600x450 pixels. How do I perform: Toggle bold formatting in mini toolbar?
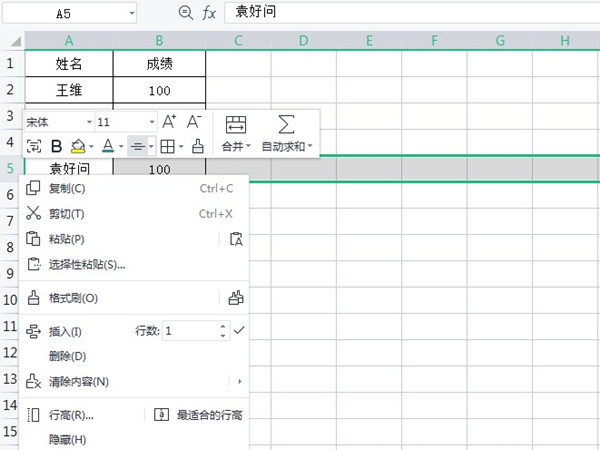tap(56, 146)
